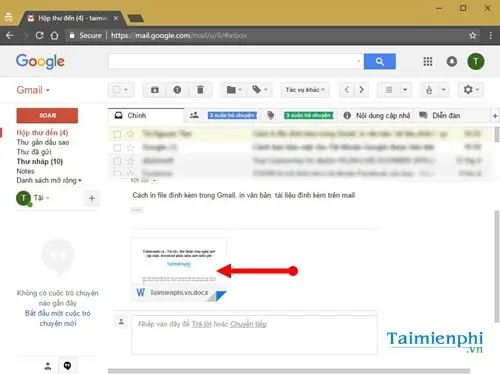Viewport: 500px width, 374px height.
Task: Delete with the trash icon
Action: (x=200, y=90)
